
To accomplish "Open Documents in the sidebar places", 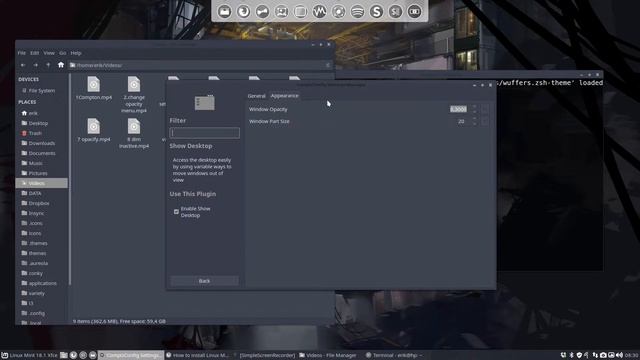I will pyautogui.click(x=38, y=153).
